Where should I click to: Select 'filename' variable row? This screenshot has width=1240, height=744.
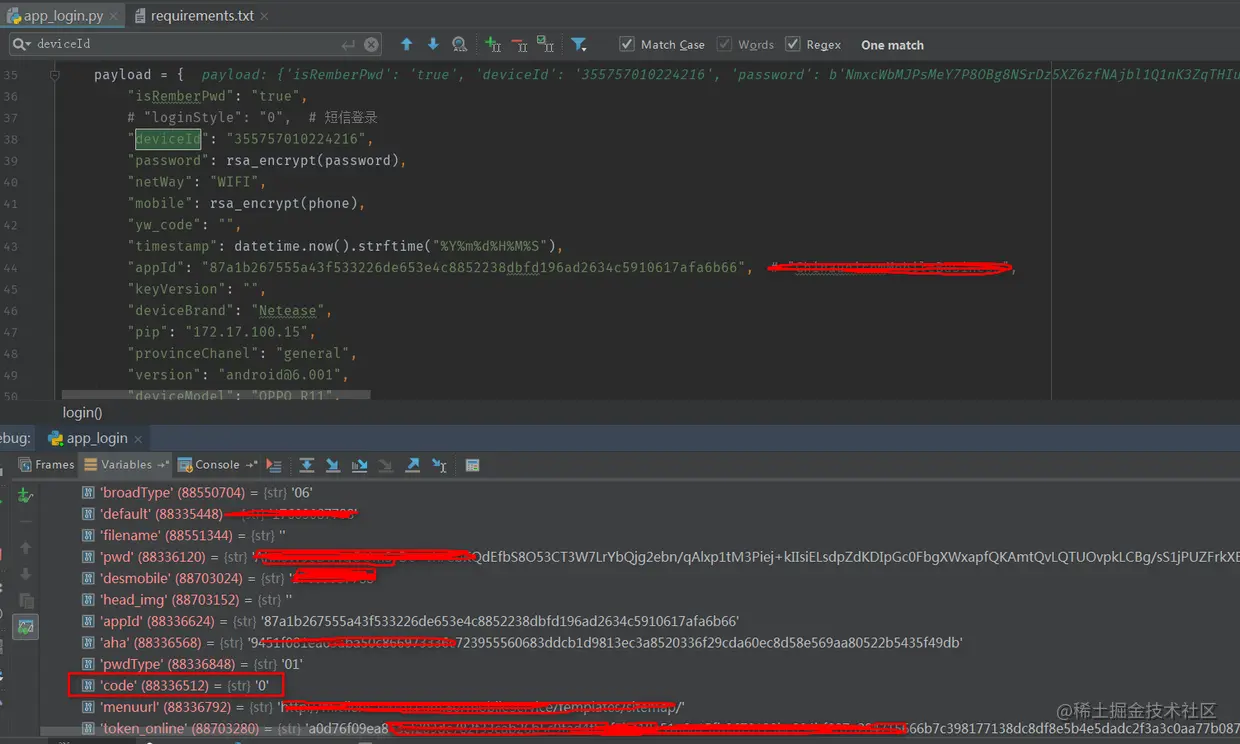coord(184,535)
